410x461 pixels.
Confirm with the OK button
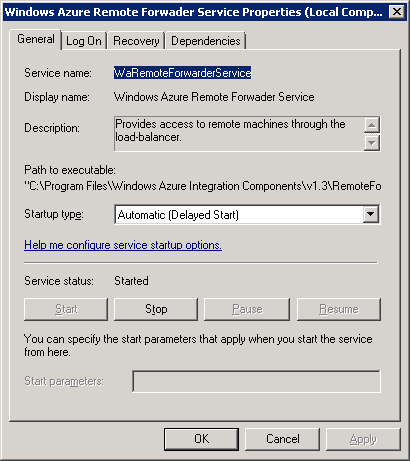[201, 439]
